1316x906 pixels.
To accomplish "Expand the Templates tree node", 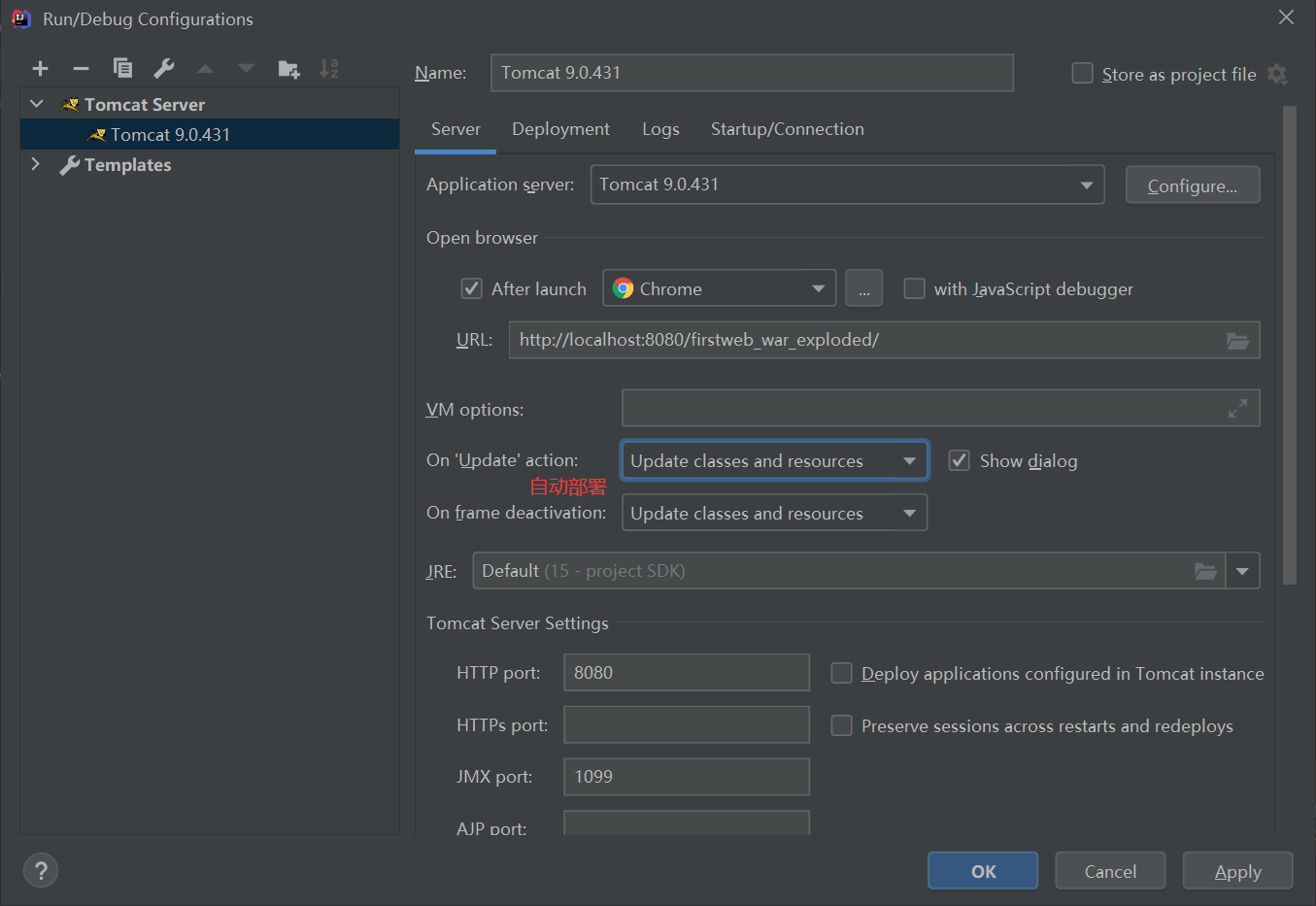I will [x=36, y=164].
